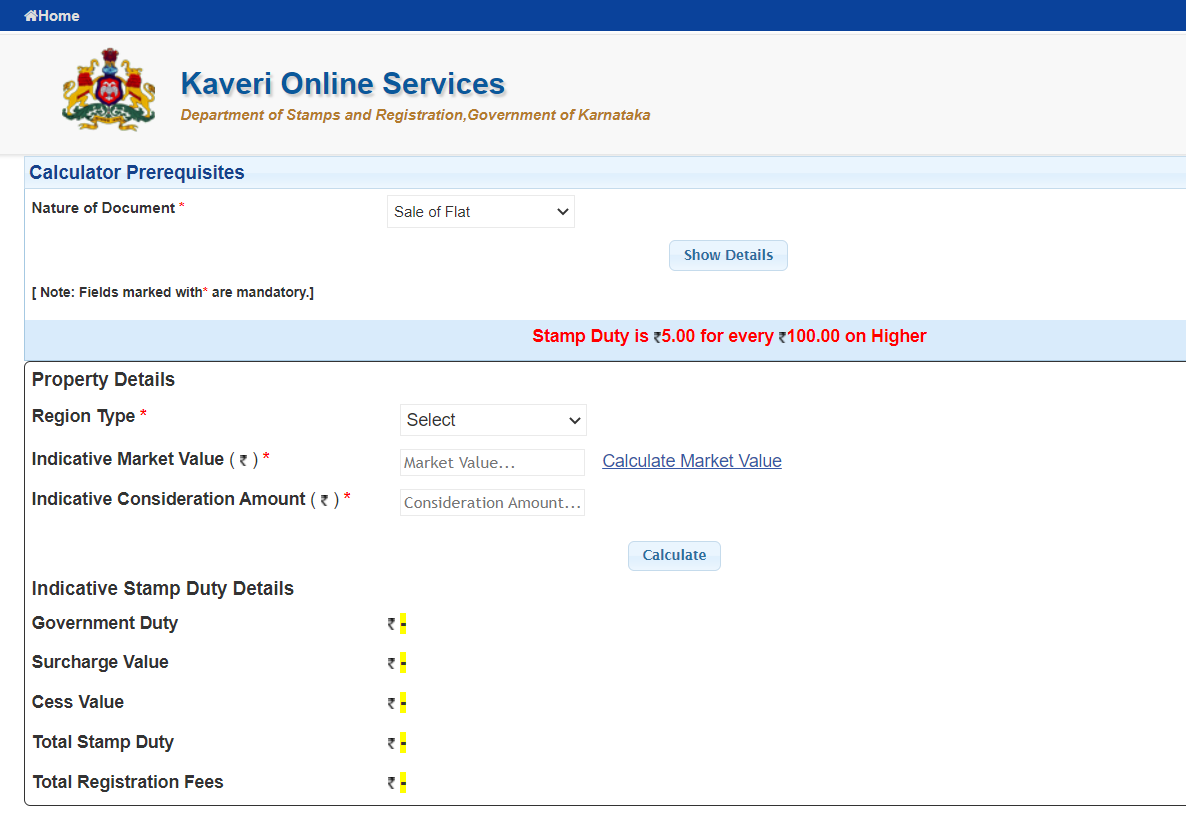Click the Cess Value label
The image size is (1186, 825).
tap(78, 702)
